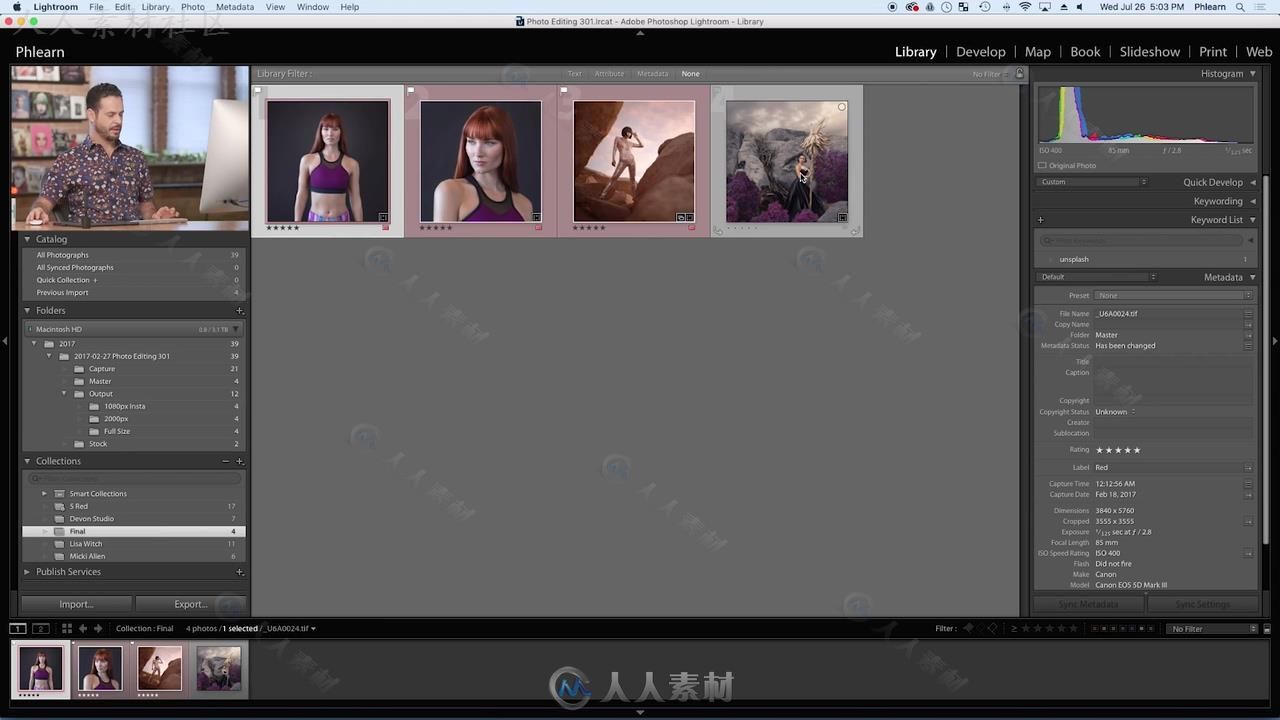Click the red color label of third photo
The width and height of the screenshot is (1280, 720).
[691, 228]
